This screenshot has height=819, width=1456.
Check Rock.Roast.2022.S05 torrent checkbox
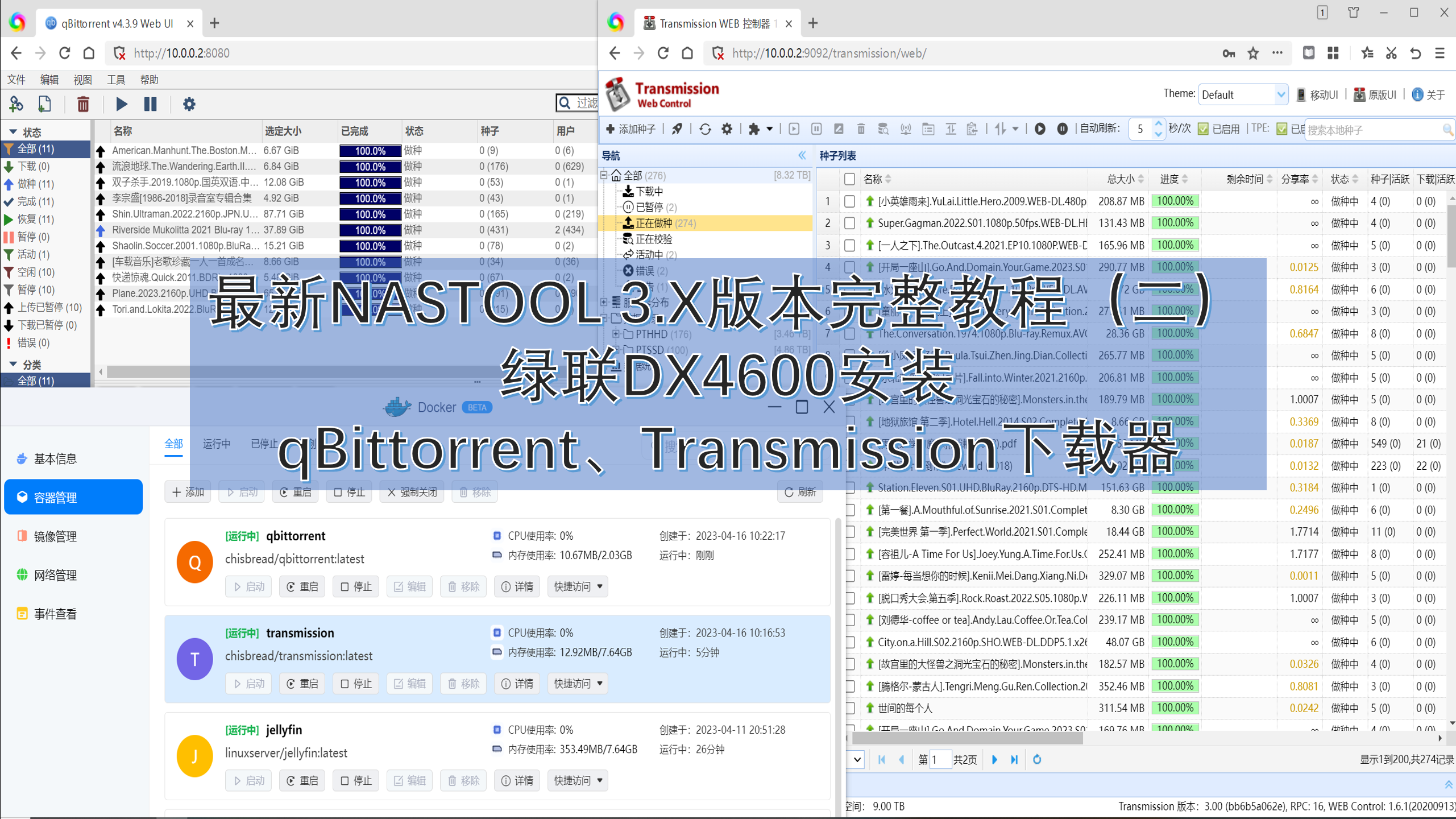point(850,598)
